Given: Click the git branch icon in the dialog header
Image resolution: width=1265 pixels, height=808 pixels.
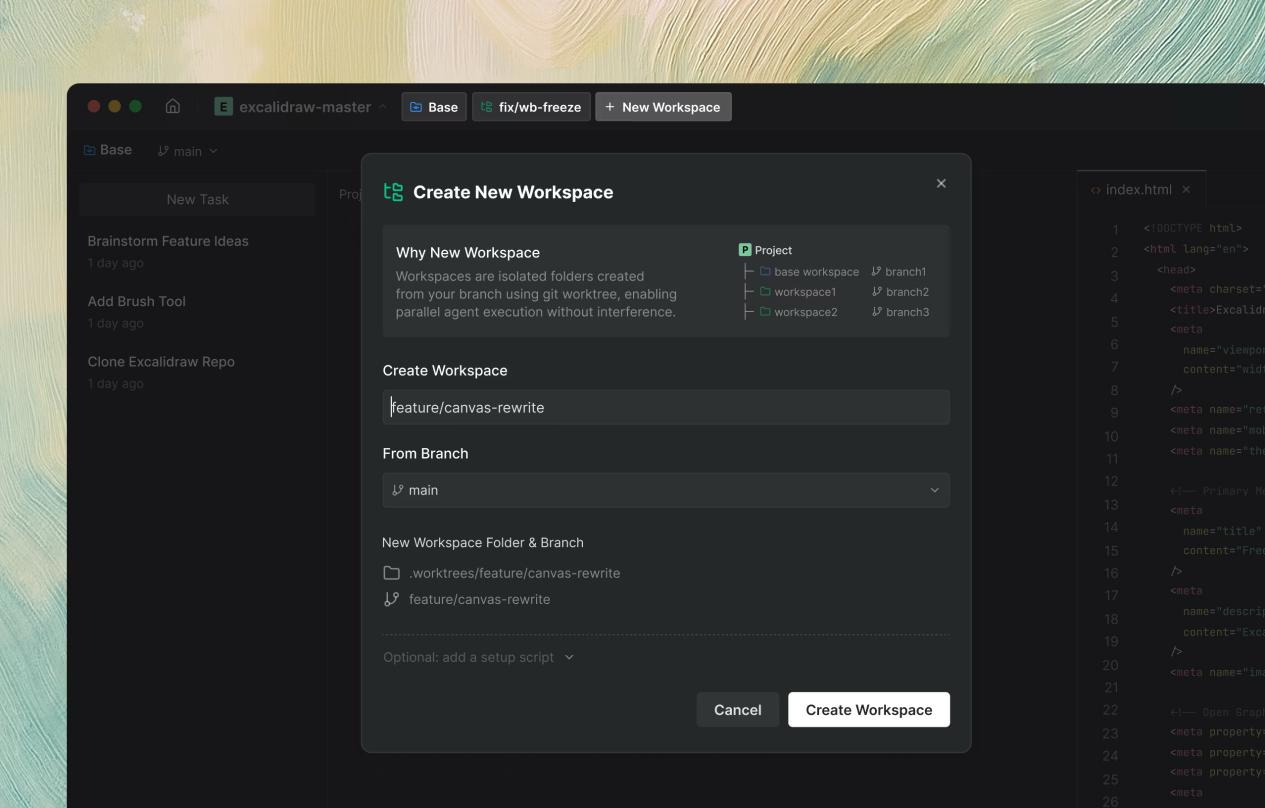Looking at the screenshot, I should click(x=394, y=191).
